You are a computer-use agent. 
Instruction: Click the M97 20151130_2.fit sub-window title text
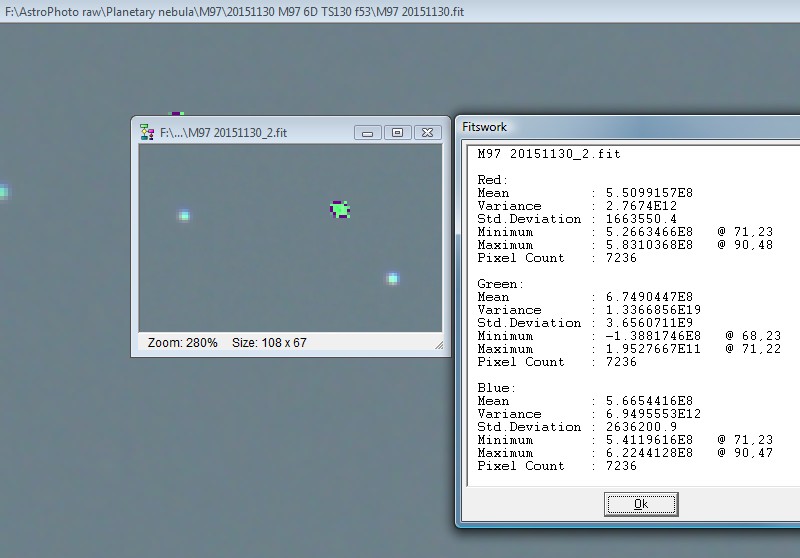223,133
